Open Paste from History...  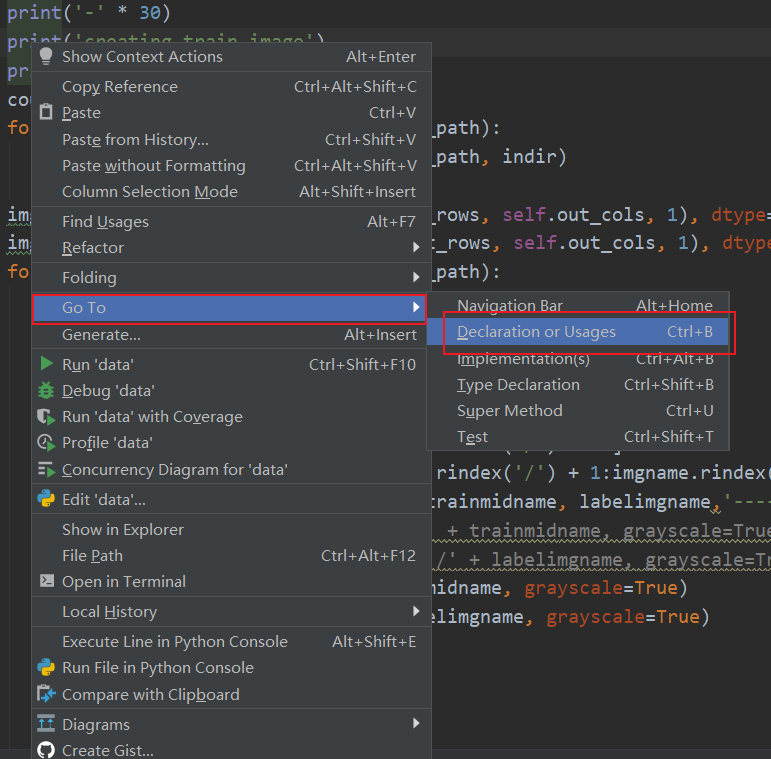pos(232,140)
